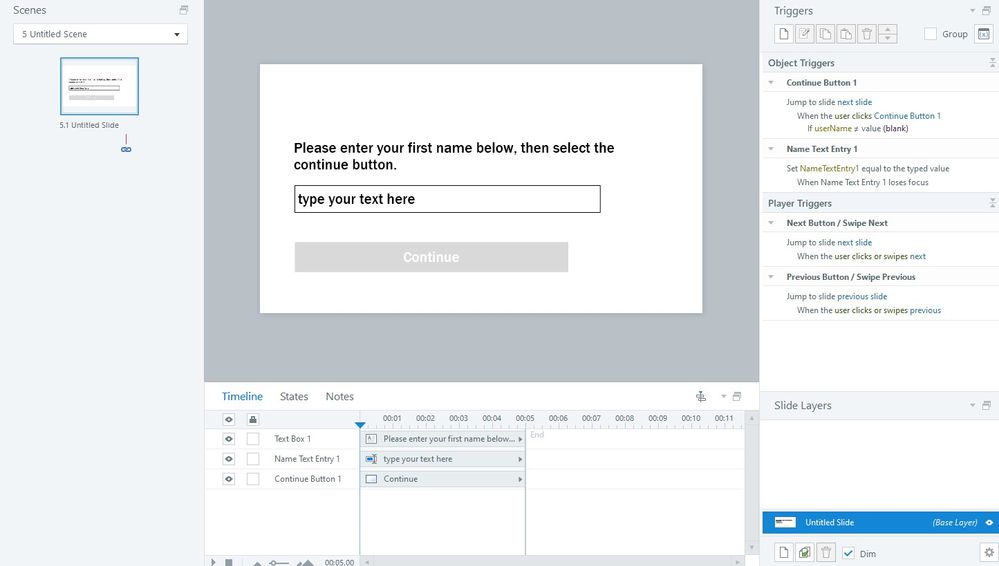999x566 pixels.
Task: Open Timeline panel options arrow
Action: pyautogui.click(x=723, y=396)
